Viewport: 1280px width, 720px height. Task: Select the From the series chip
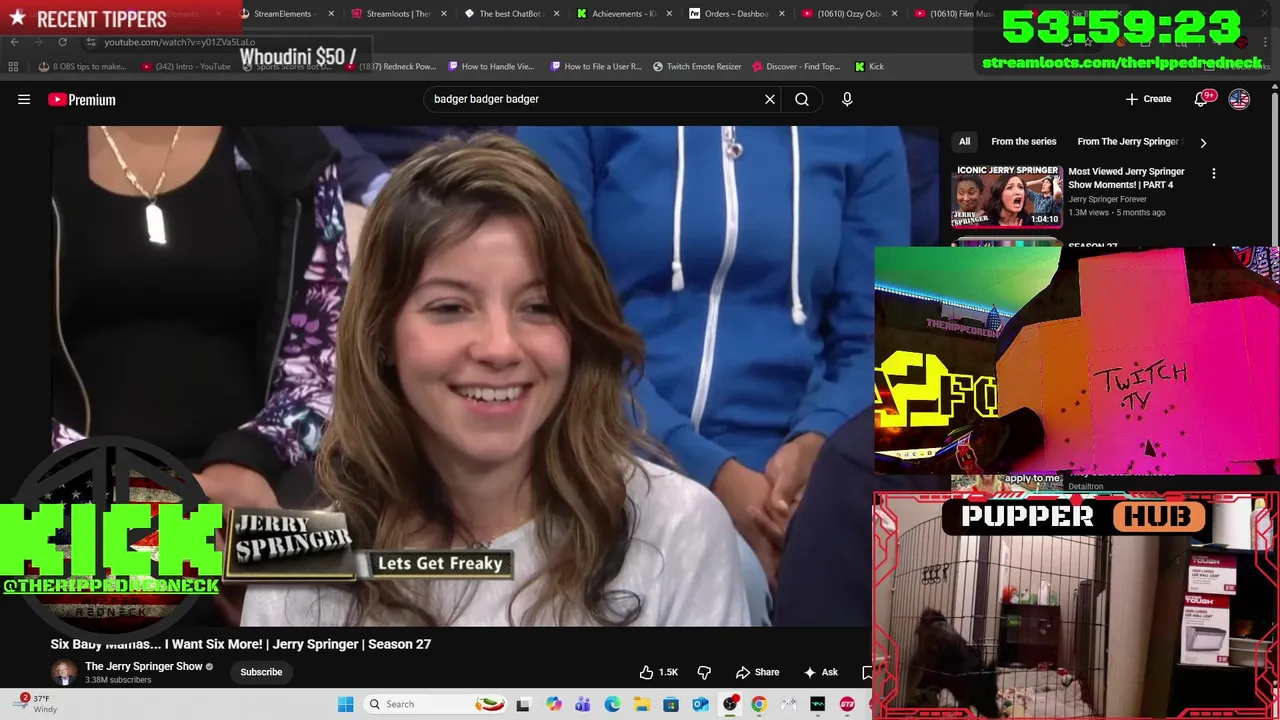tap(1023, 141)
